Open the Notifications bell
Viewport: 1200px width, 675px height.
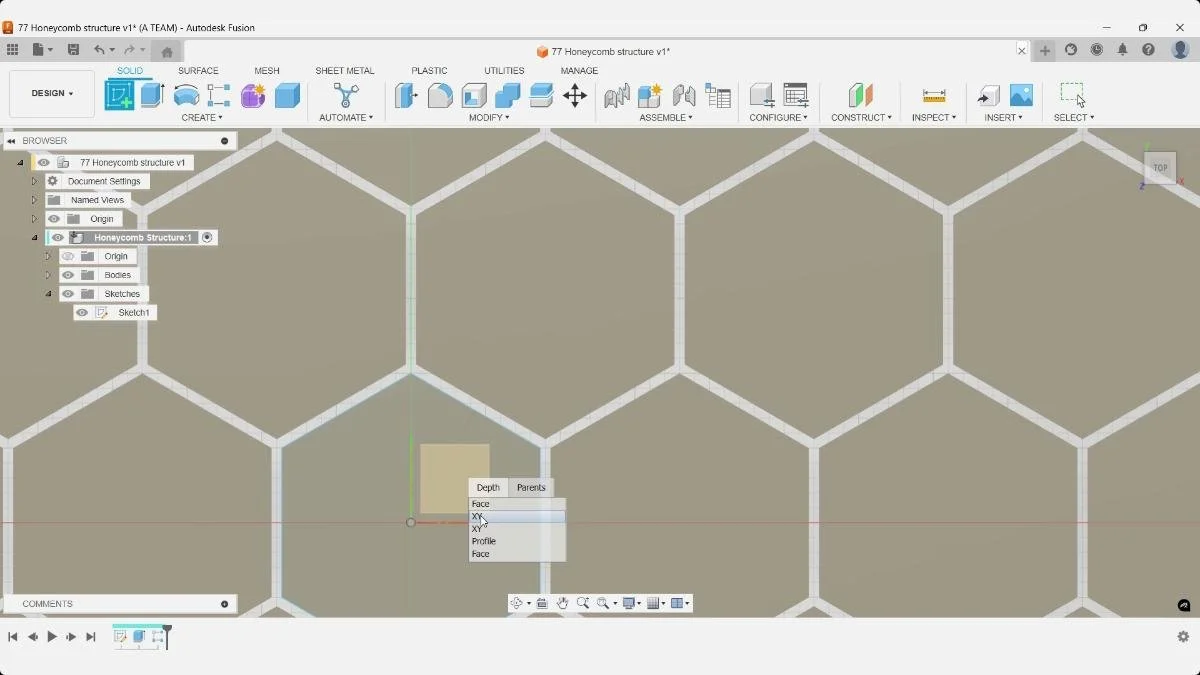(x=1123, y=50)
